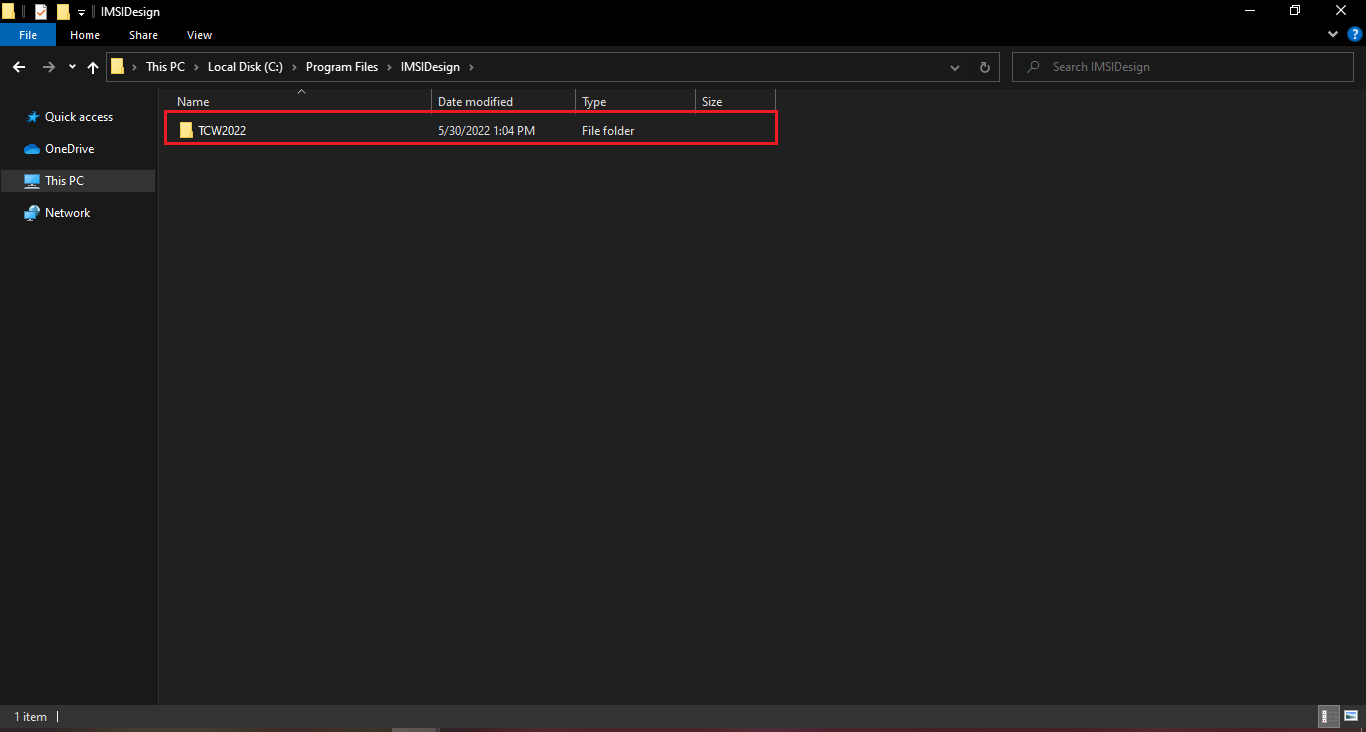The width and height of the screenshot is (1366, 732).
Task: Switch to the Home ribbon tab
Action: pos(85,35)
